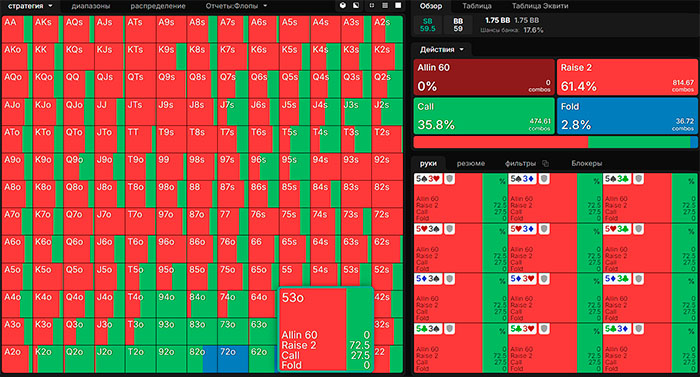Screen dimensions: 700x377
Task: Select the blue 72o cell in the grid
Action: click(x=233, y=359)
